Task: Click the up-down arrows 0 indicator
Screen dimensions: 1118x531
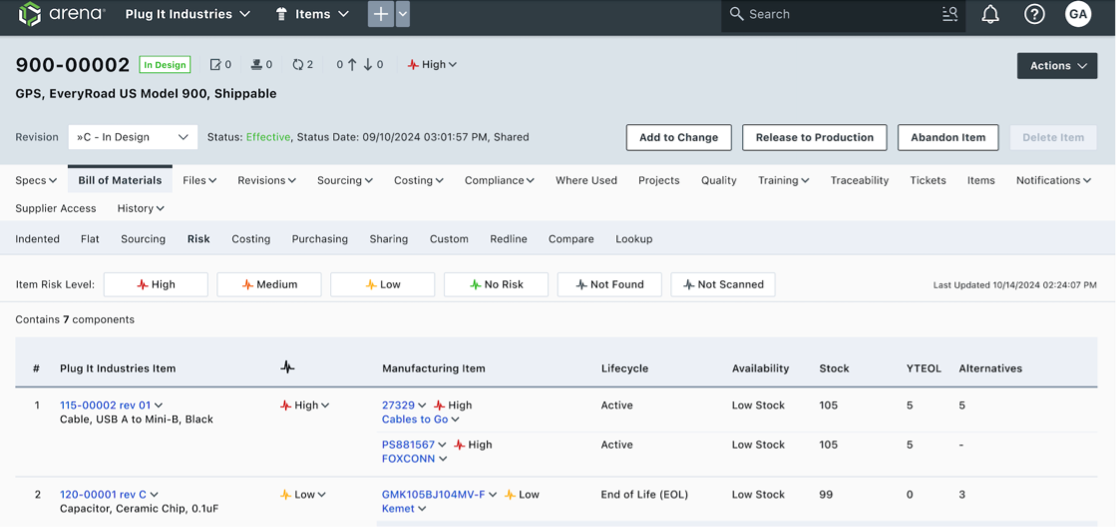Action: click(359, 65)
